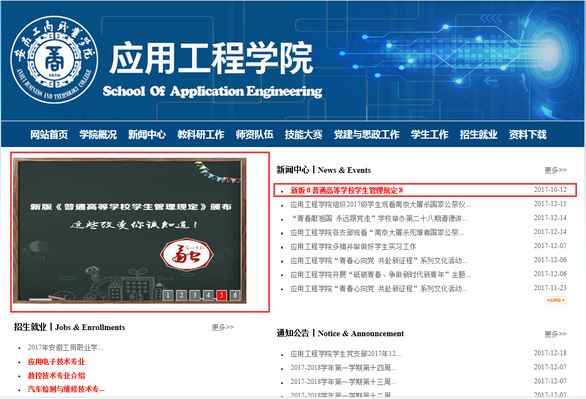Open the 资料下载 navigation item
The image size is (586, 399).
click(x=528, y=134)
